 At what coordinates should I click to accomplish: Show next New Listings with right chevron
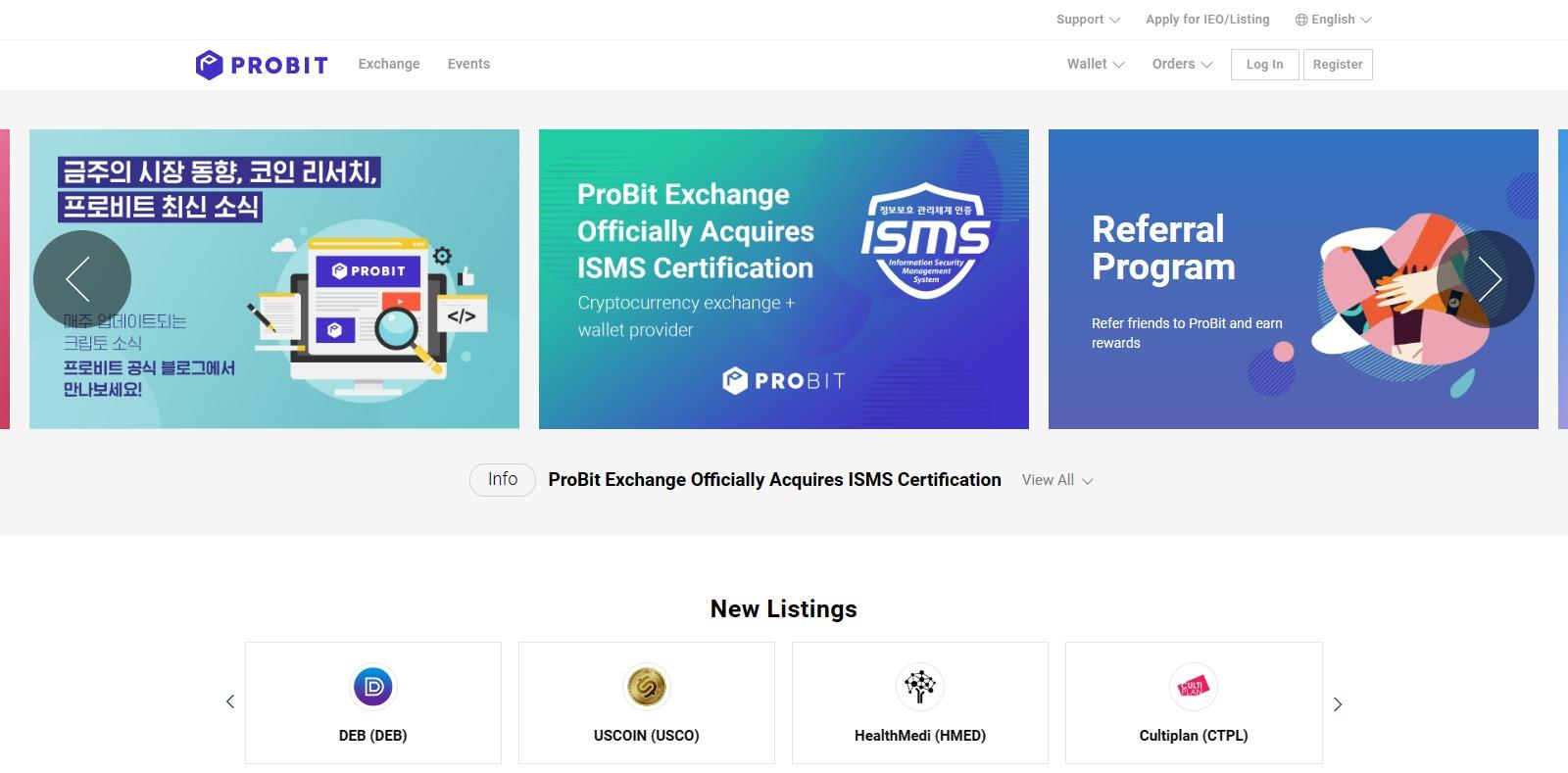1338,704
